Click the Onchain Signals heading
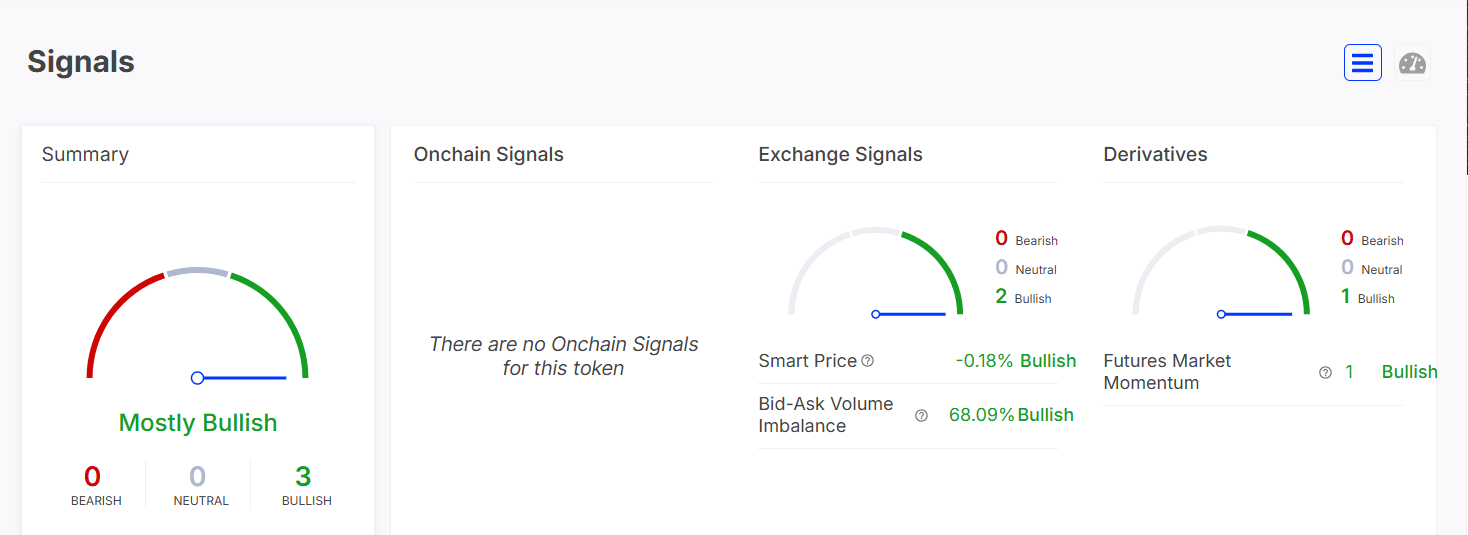The height and width of the screenshot is (535, 1468). click(489, 155)
